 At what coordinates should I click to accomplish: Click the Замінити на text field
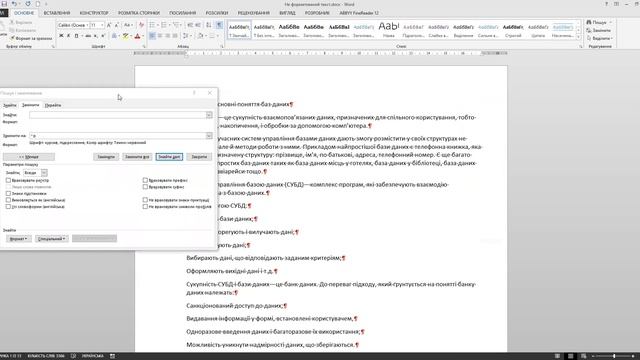point(118,136)
